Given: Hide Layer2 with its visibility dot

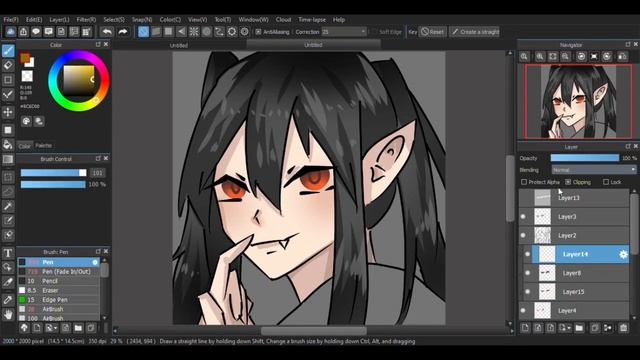Looking at the screenshot, I should coord(523,236).
